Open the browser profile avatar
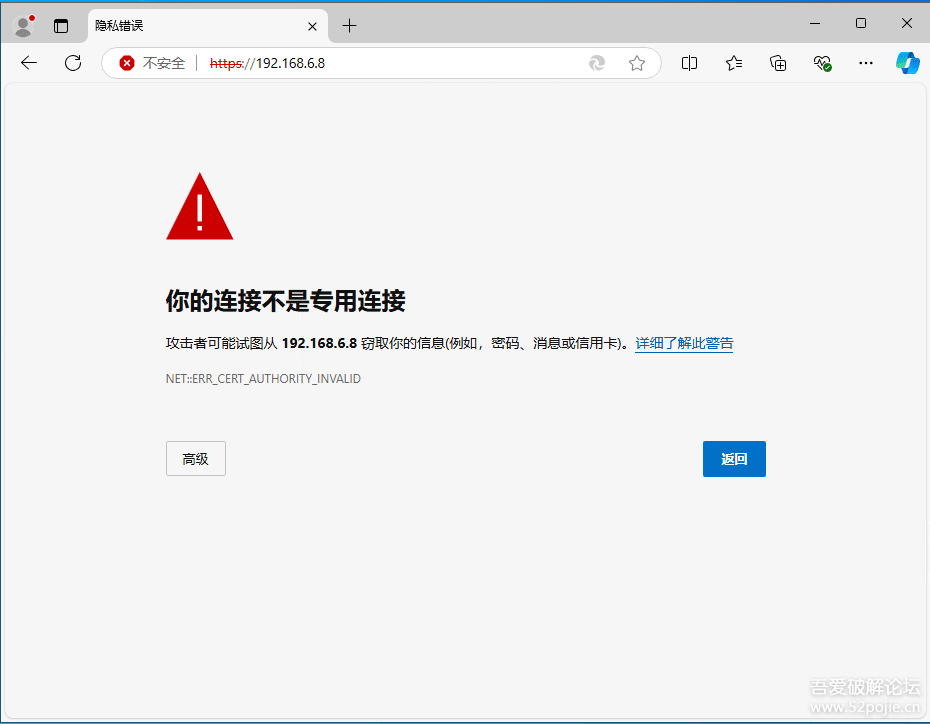This screenshot has height=724, width=930. click(22, 24)
